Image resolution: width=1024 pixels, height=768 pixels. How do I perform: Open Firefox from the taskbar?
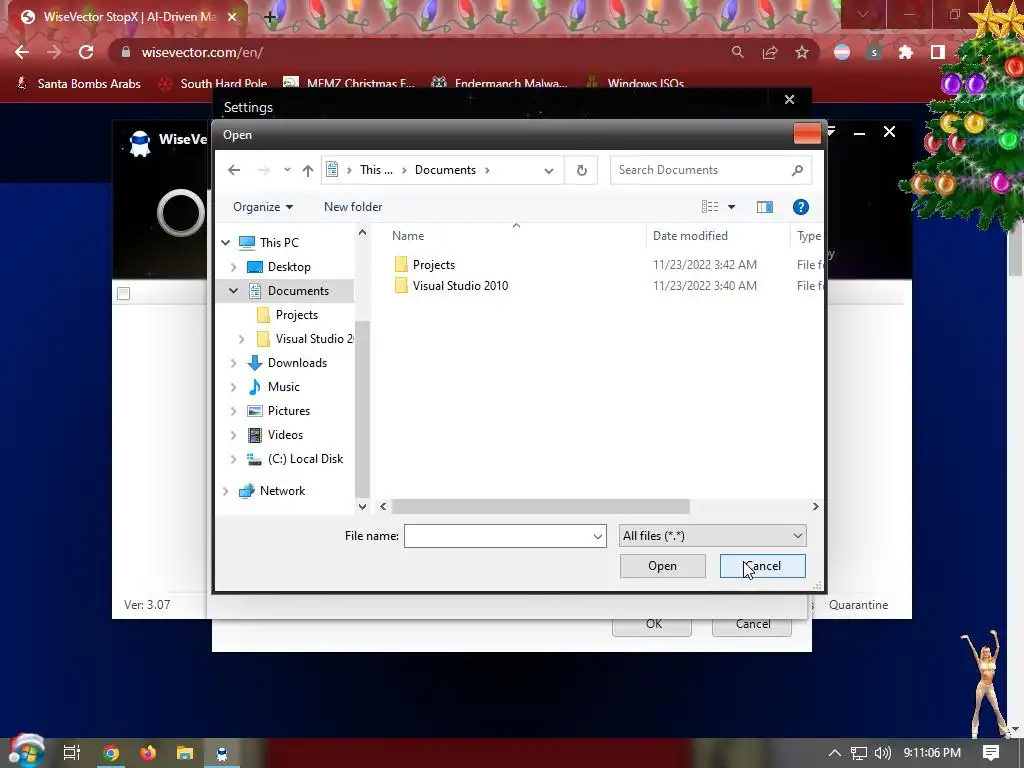coord(148,753)
